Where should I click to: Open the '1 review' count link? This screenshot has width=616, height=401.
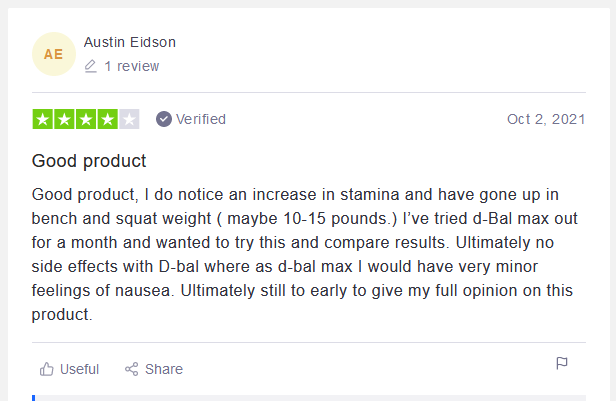click(x=132, y=66)
